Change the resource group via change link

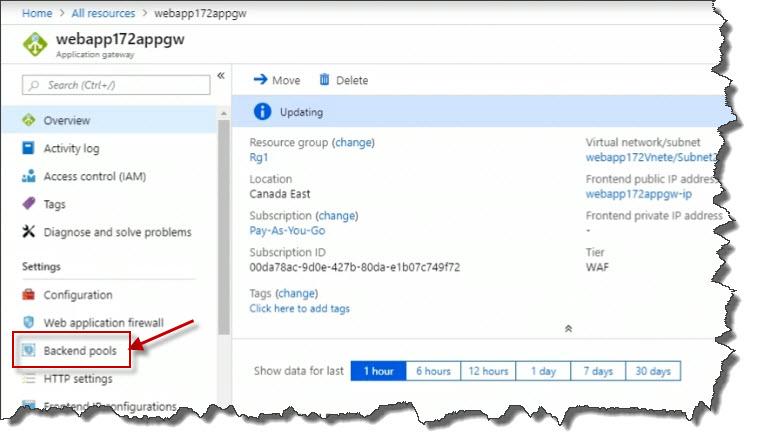click(353, 142)
